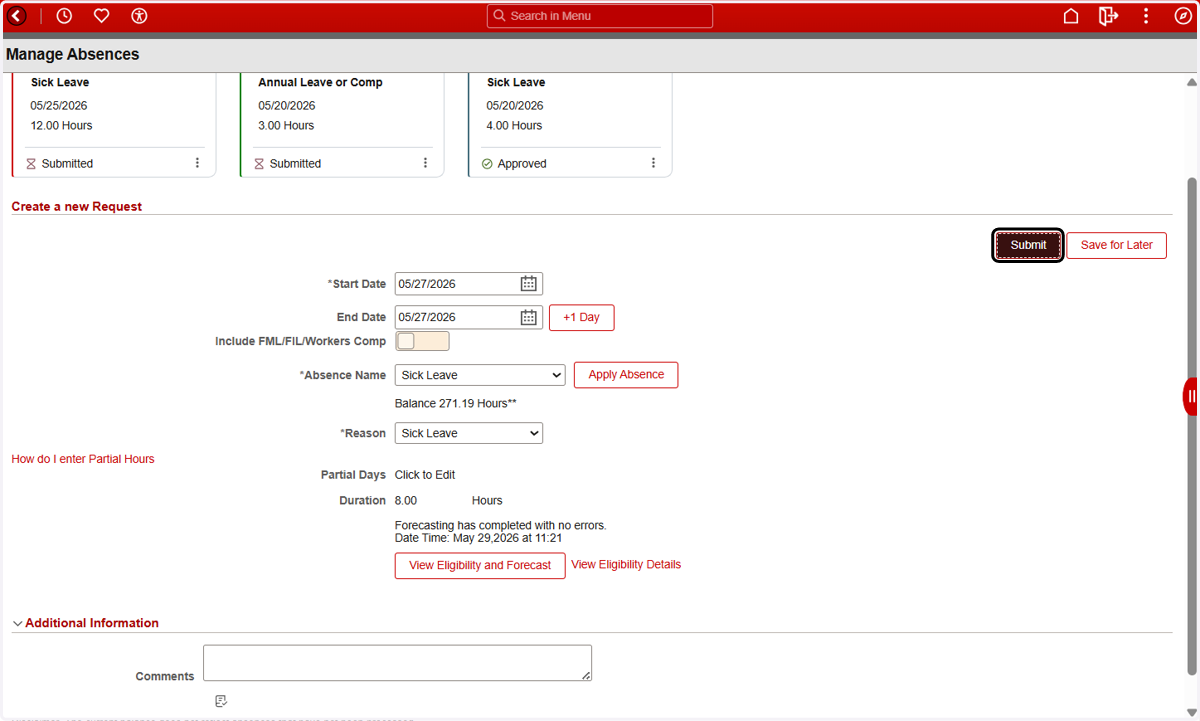The image size is (1200, 721).
Task: Open calendar picker for End Date
Action: coord(529,317)
